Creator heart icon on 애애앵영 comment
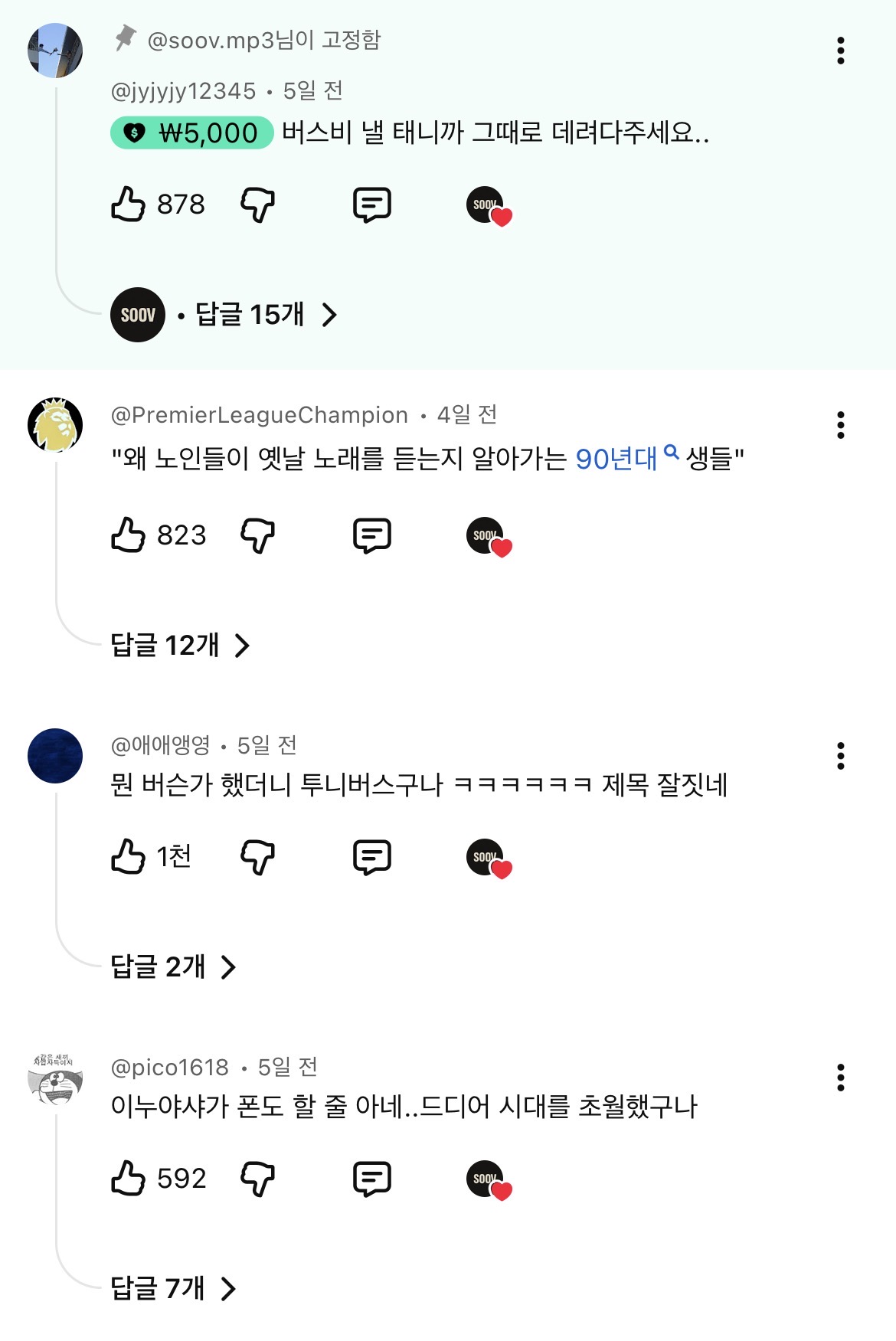 [x=489, y=858]
